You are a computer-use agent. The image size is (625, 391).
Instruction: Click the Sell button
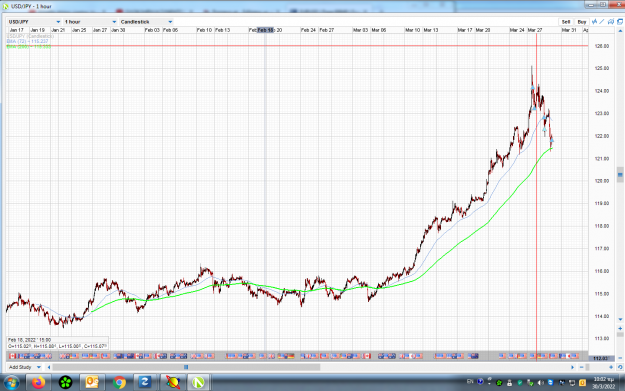pos(566,22)
